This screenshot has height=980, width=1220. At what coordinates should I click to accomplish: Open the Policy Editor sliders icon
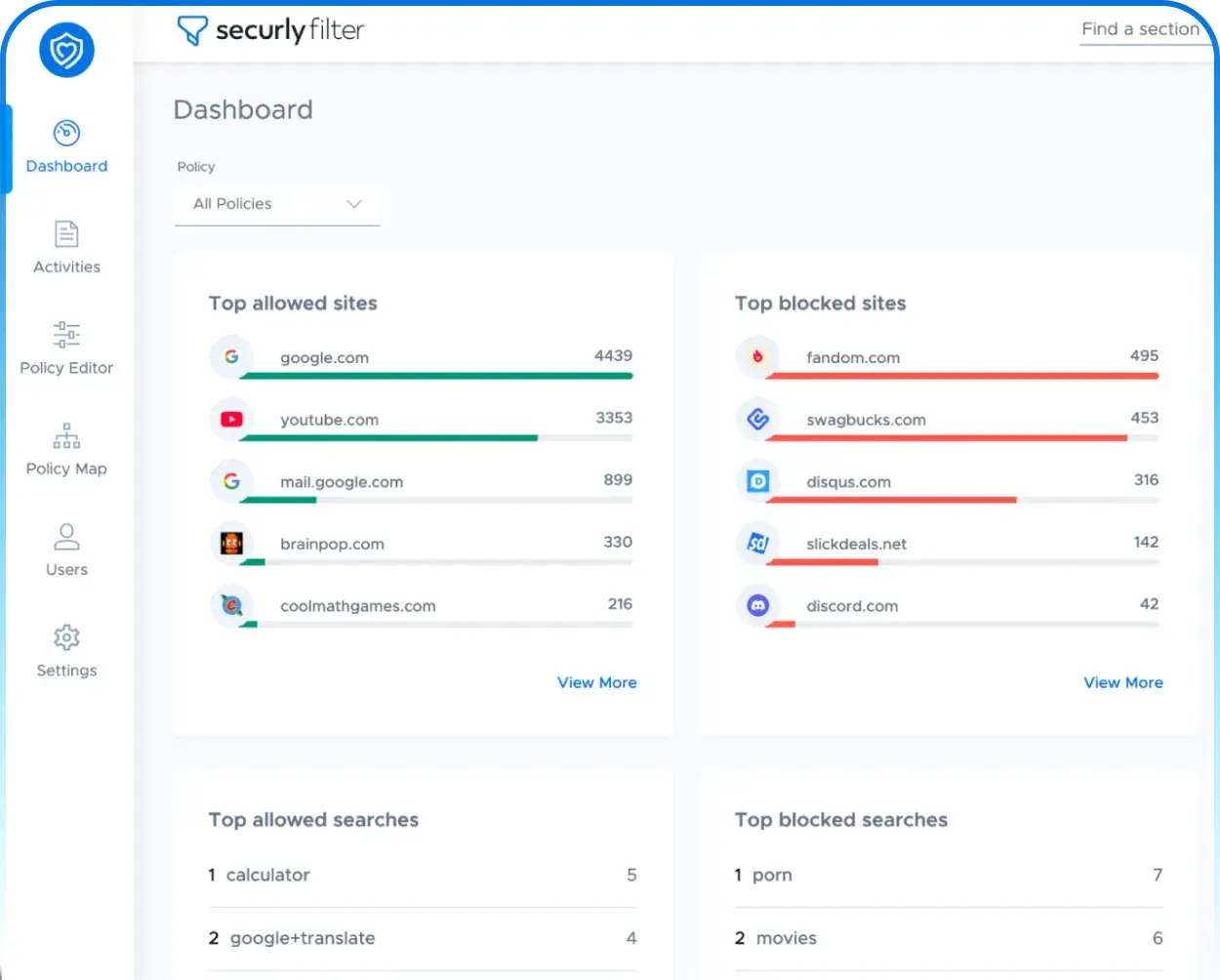pos(66,335)
